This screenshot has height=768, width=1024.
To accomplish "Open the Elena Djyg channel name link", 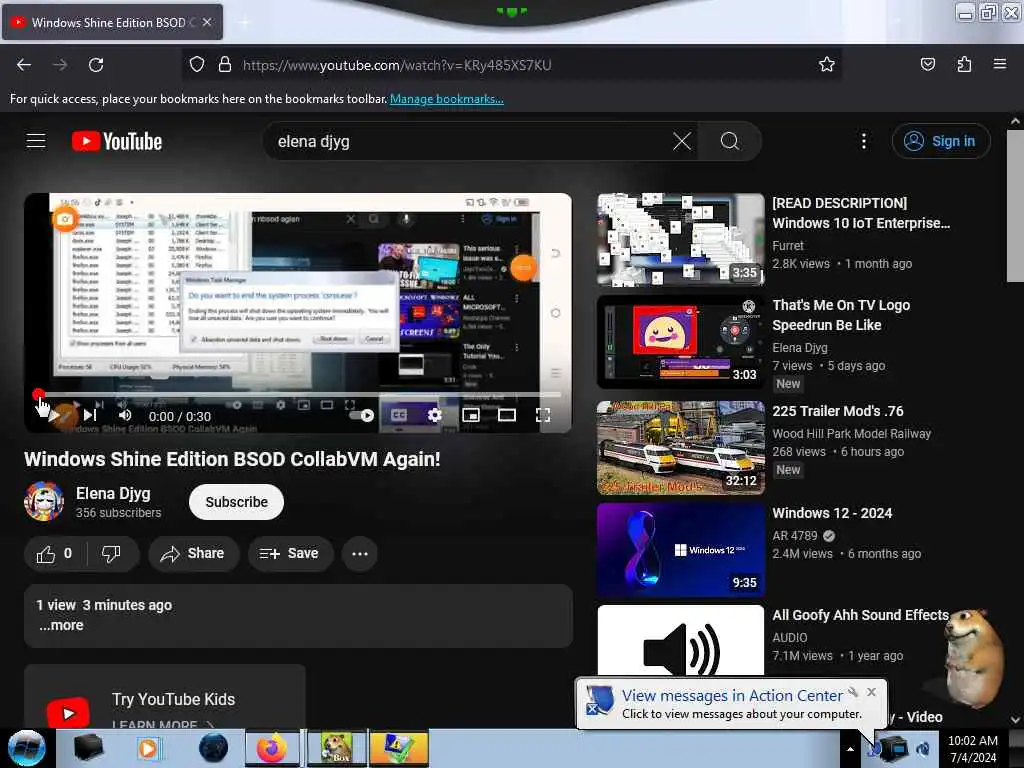I will pyautogui.click(x=113, y=493).
